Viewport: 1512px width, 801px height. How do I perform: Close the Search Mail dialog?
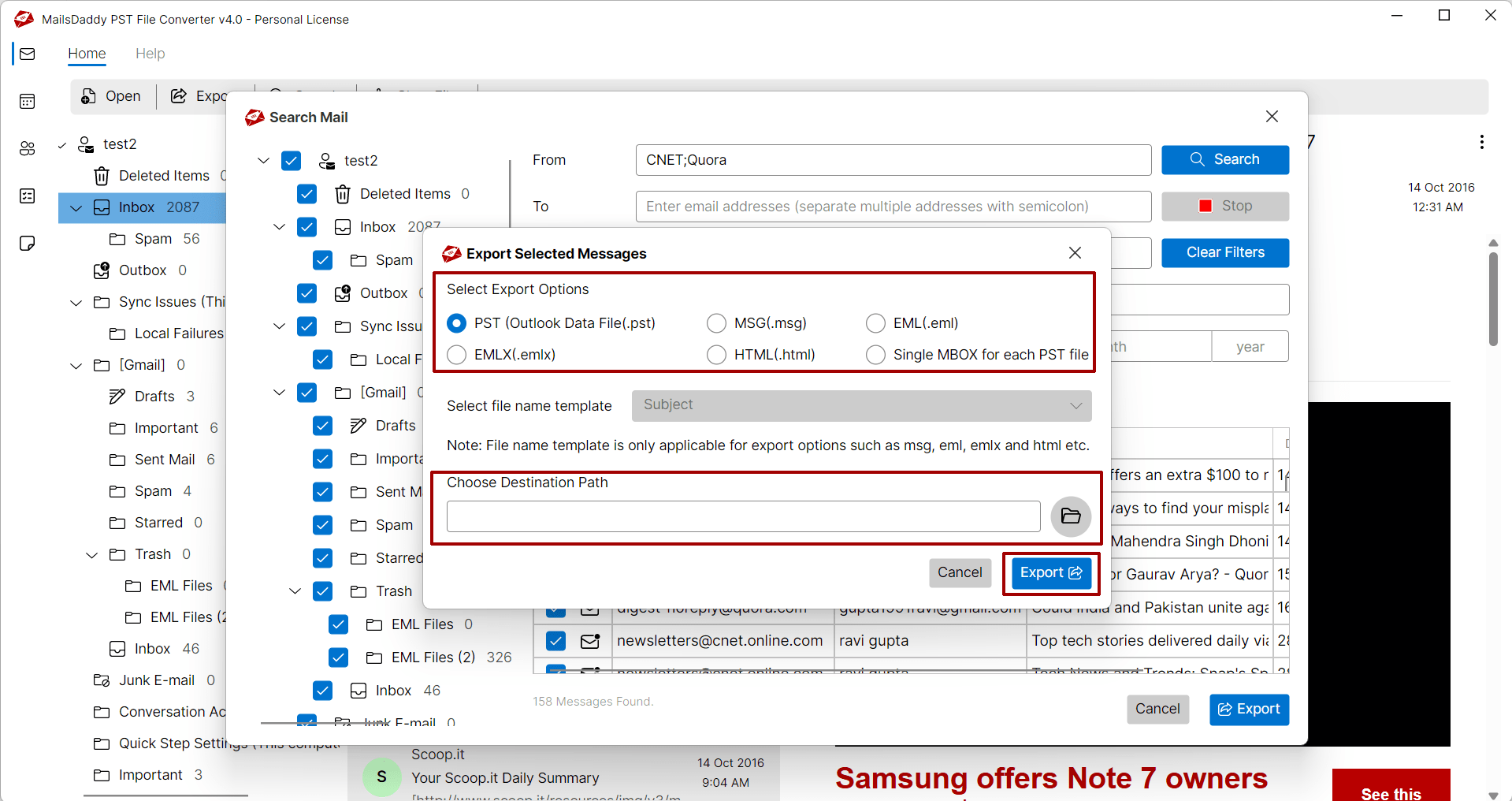tap(1272, 116)
